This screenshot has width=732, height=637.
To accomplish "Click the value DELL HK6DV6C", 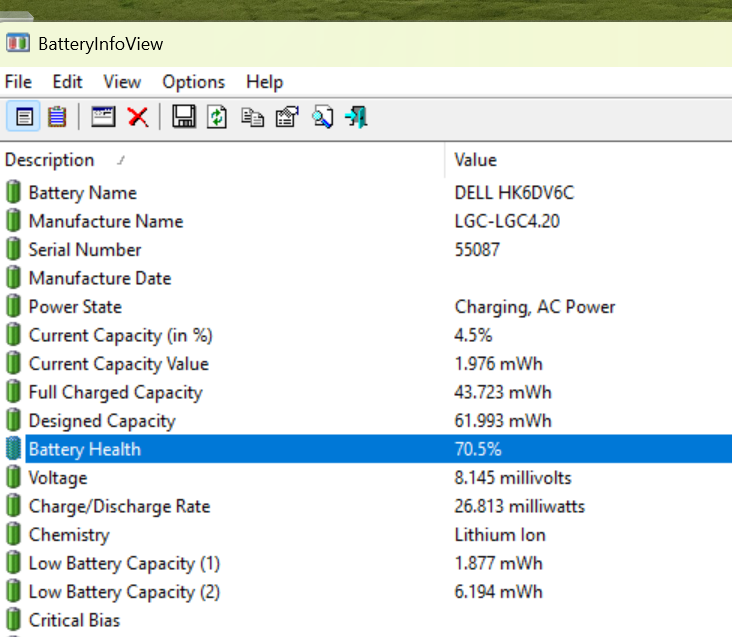I will 514,193.
